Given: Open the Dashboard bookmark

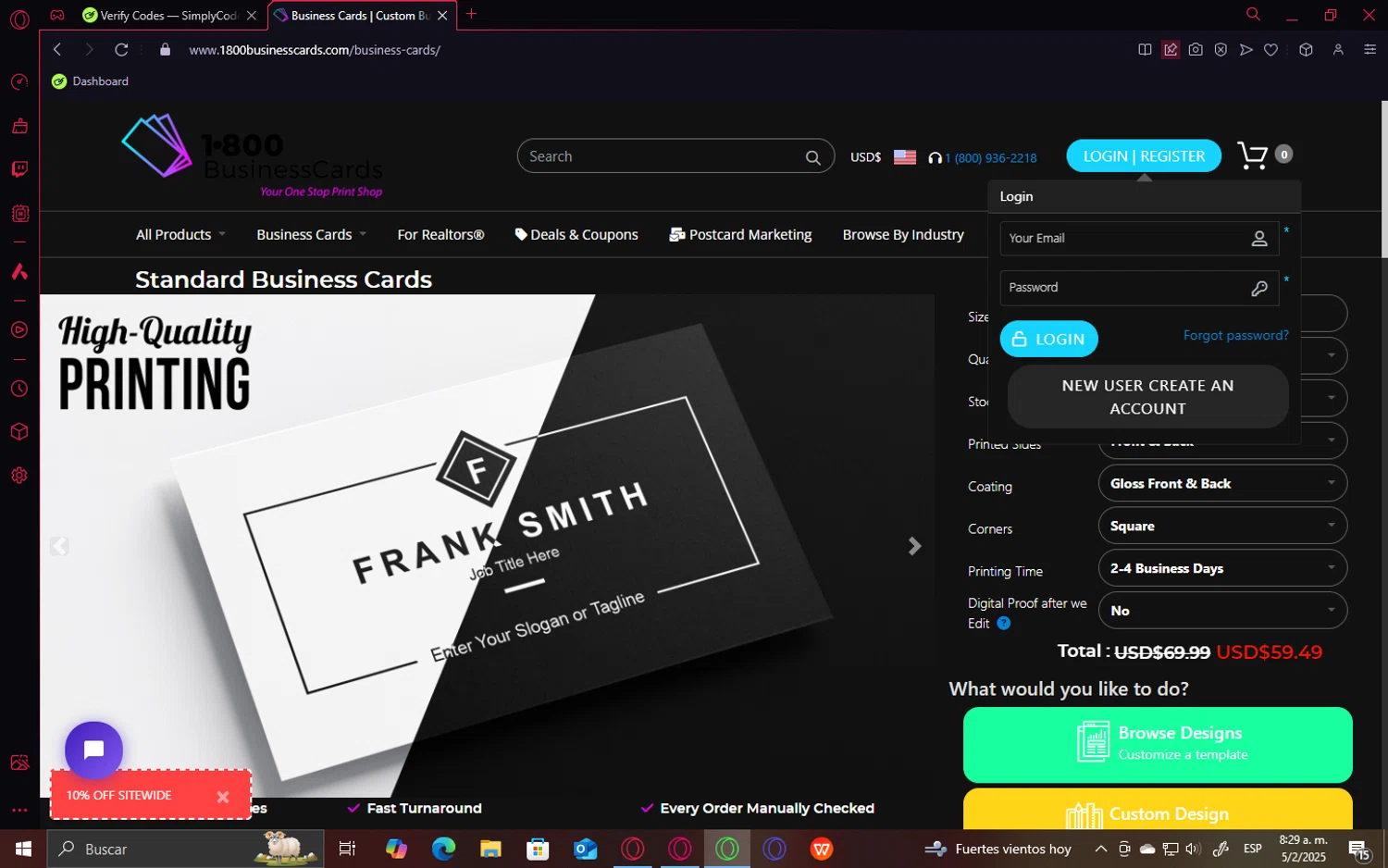Looking at the screenshot, I should [91, 81].
